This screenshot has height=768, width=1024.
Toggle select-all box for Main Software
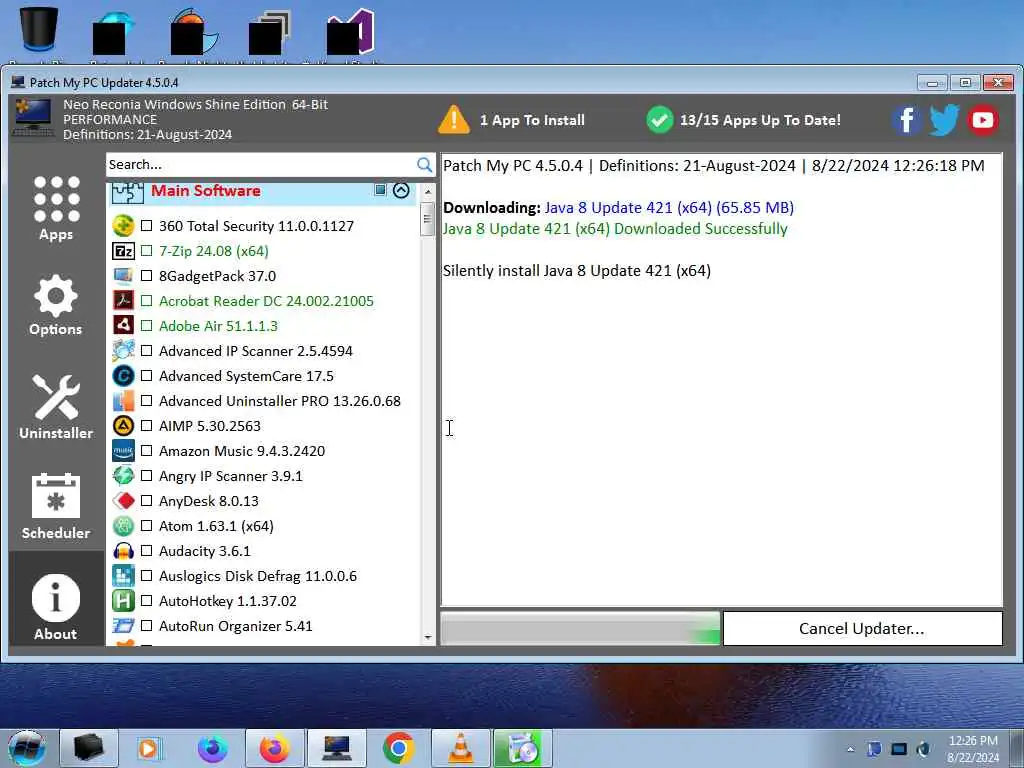[x=380, y=189]
